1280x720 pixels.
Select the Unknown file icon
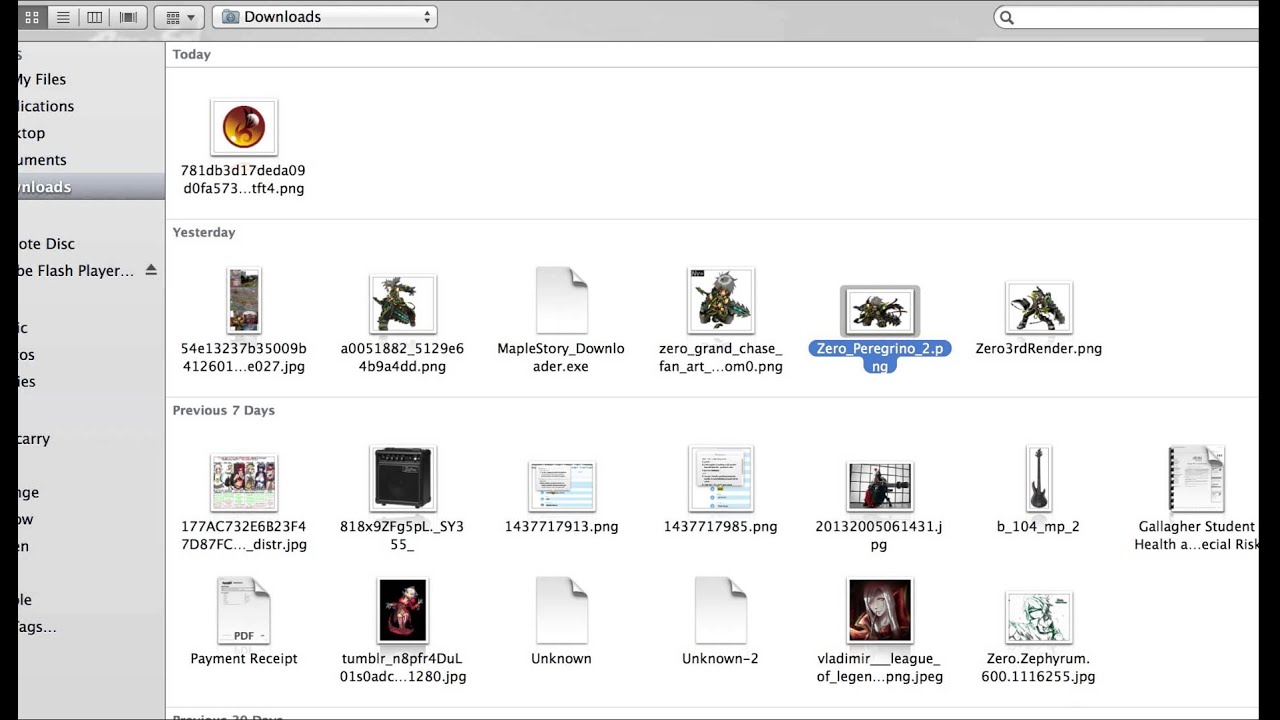561,610
